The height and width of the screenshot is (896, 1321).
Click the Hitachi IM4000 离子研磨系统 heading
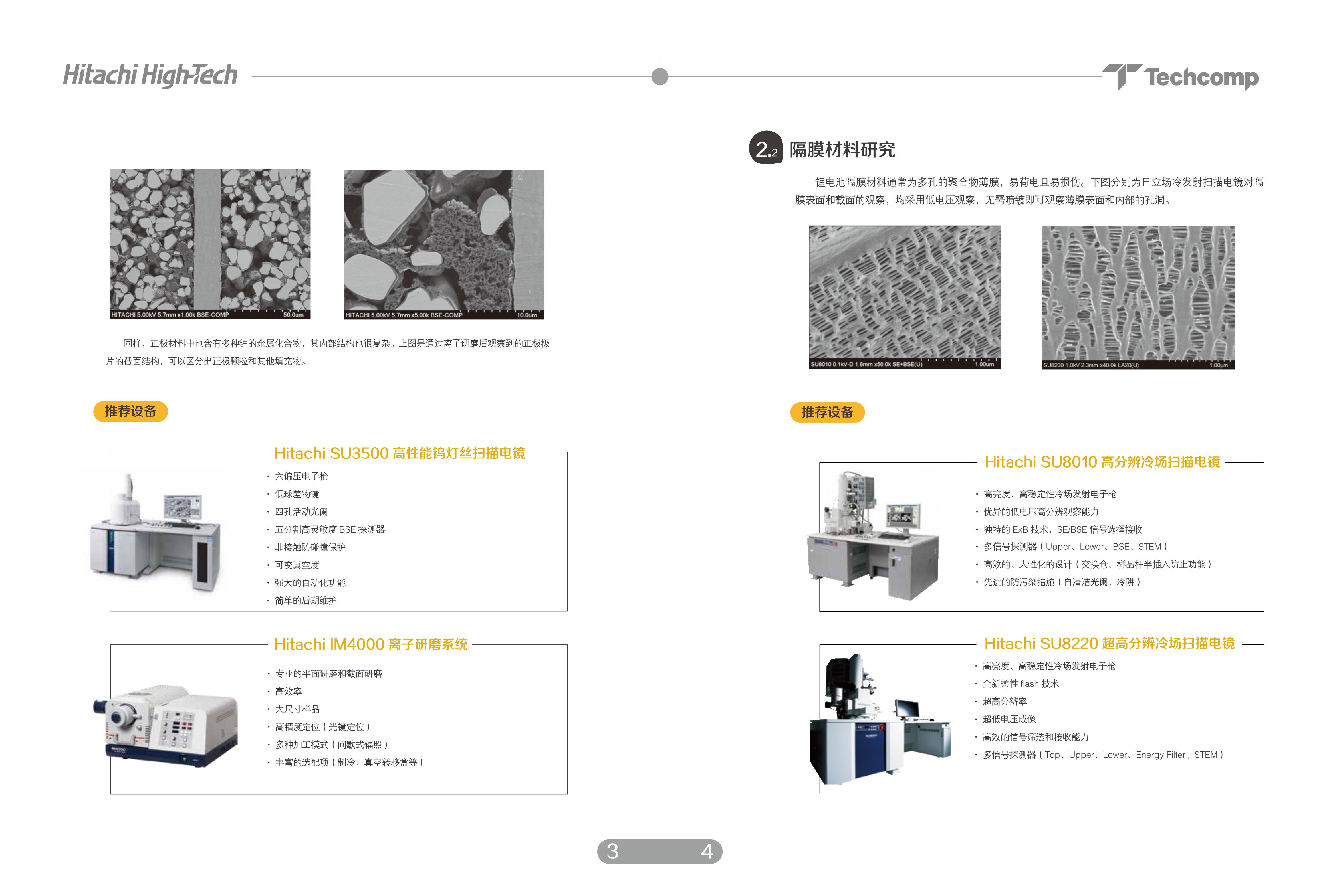tap(371, 644)
